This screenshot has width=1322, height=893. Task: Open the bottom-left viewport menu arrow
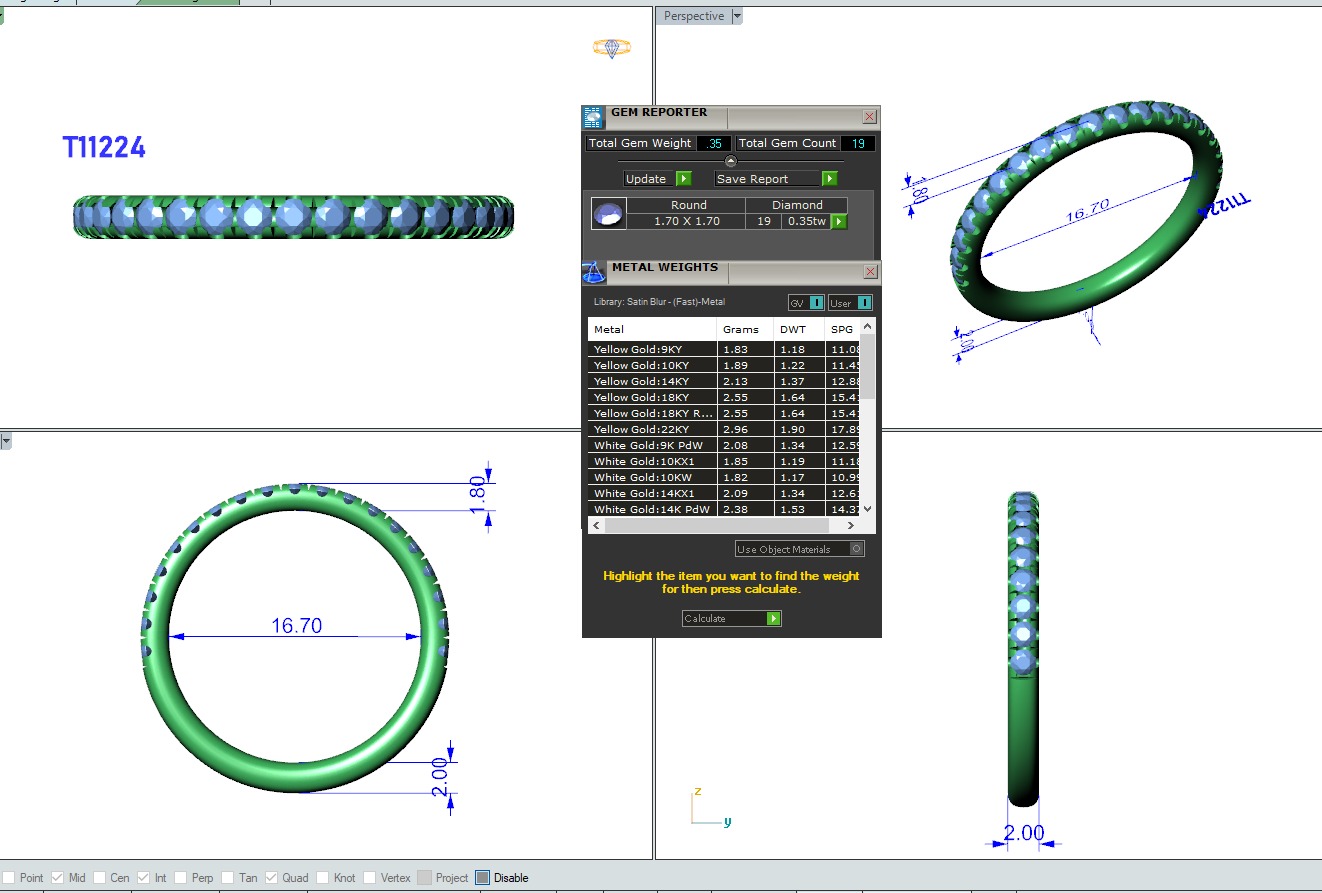pyautogui.click(x=6, y=441)
